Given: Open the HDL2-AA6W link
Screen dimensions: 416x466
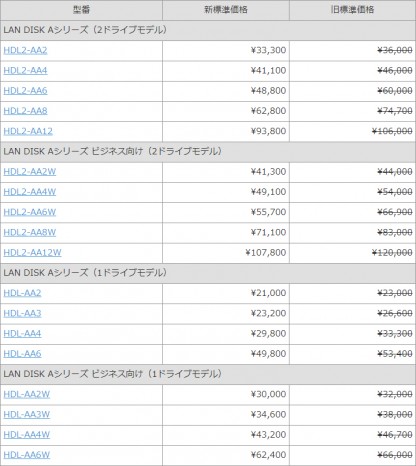Looking at the screenshot, I should point(30,212).
